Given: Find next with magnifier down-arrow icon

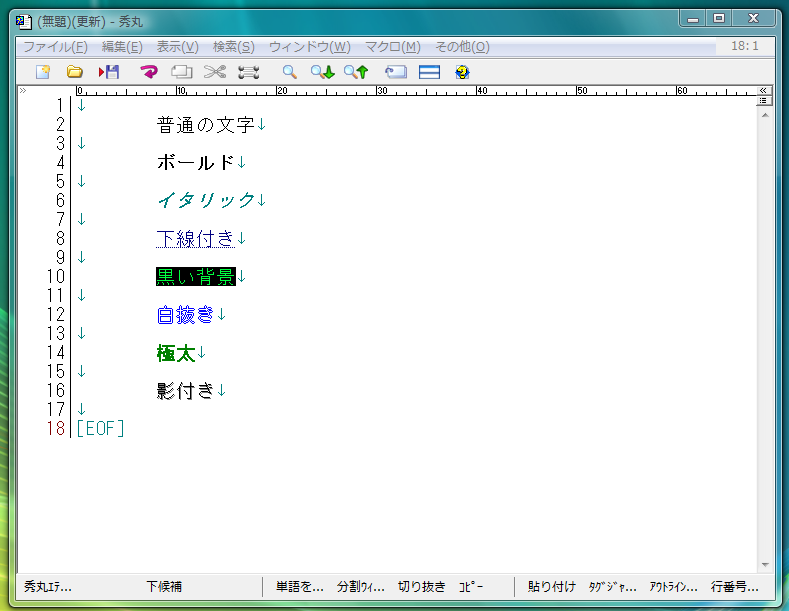Looking at the screenshot, I should pos(323,72).
